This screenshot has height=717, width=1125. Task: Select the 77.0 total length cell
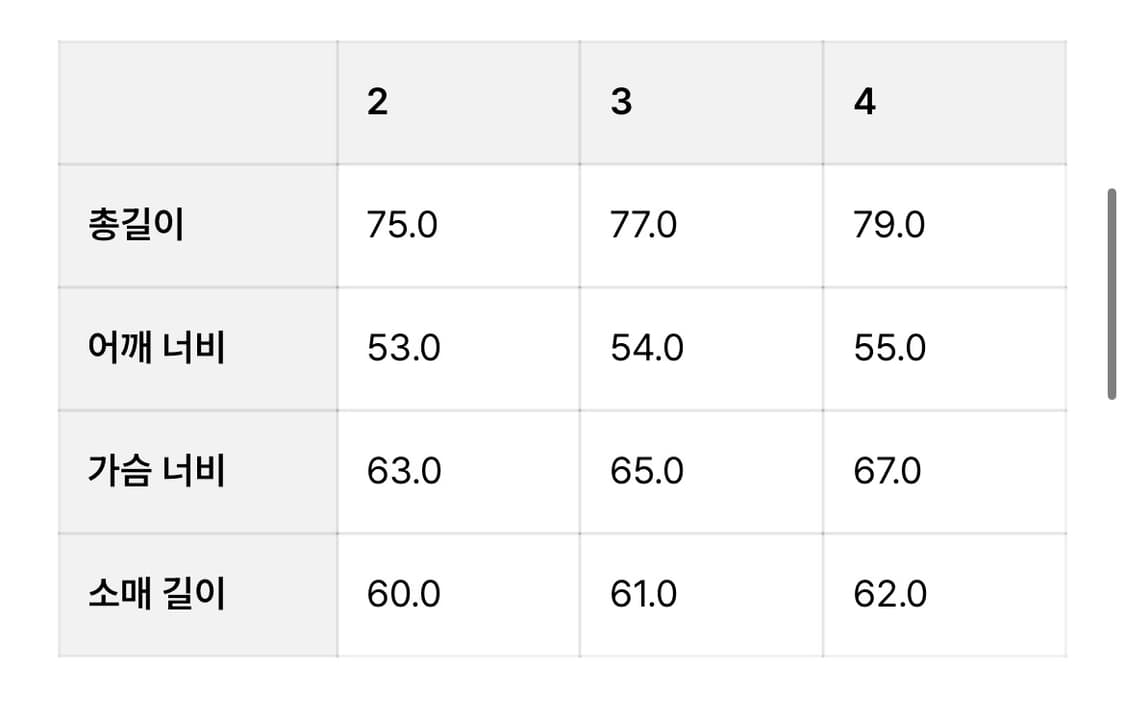point(701,226)
